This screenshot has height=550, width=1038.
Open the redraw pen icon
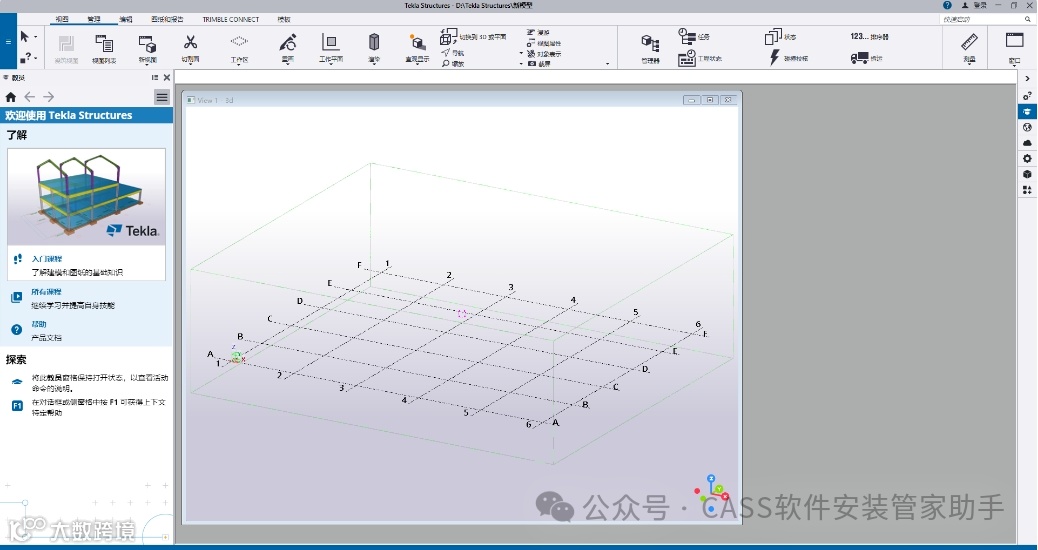pos(287,43)
